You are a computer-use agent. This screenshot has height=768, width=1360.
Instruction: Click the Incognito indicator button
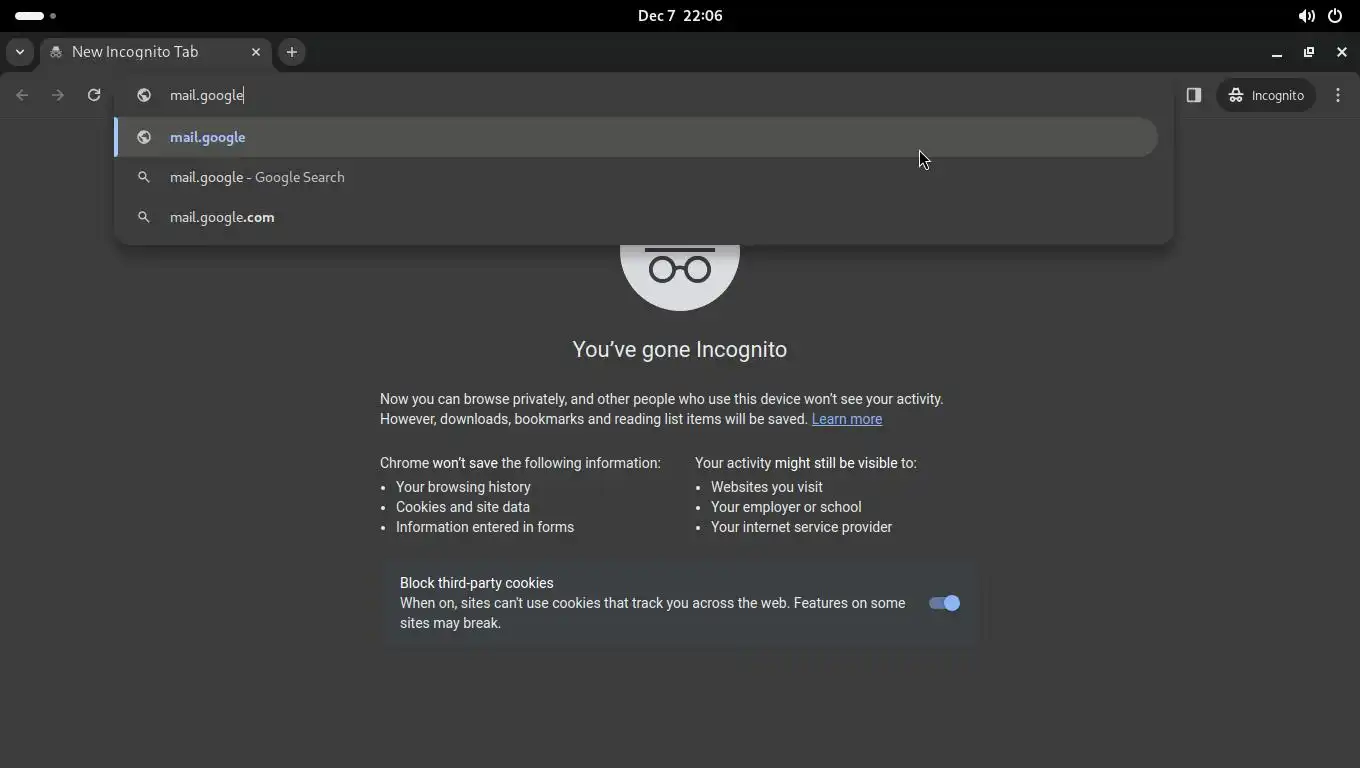click(1266, 95)
